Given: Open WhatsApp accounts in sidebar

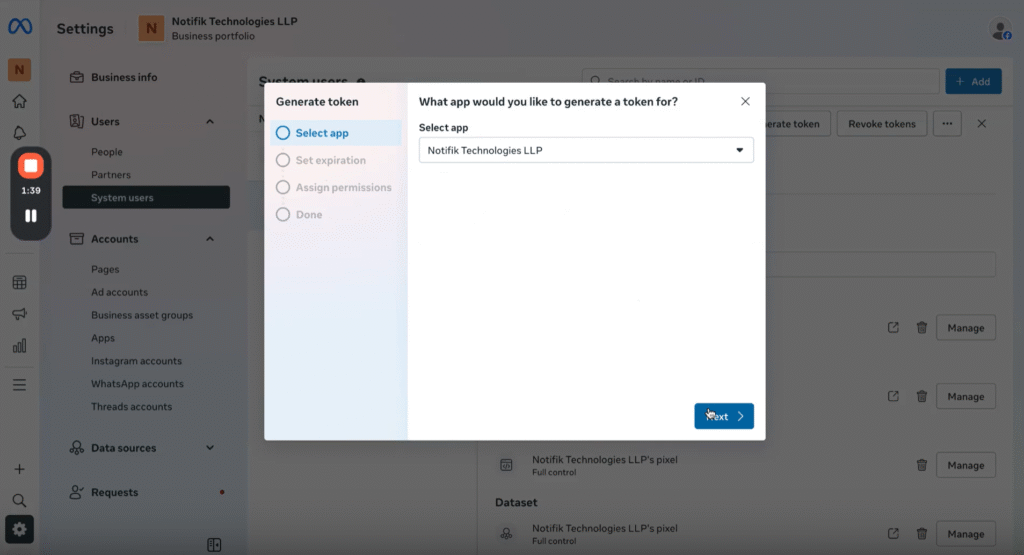Looking at the screenshot, I should point(137,384).
